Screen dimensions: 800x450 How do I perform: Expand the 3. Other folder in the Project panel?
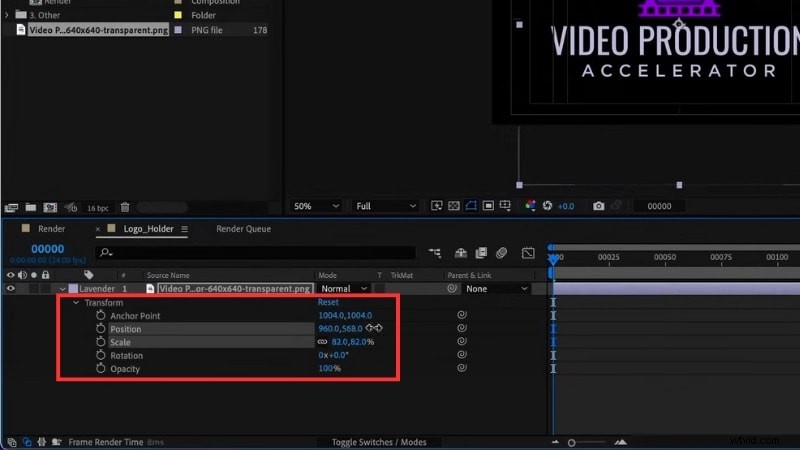(x=7, y=15)
